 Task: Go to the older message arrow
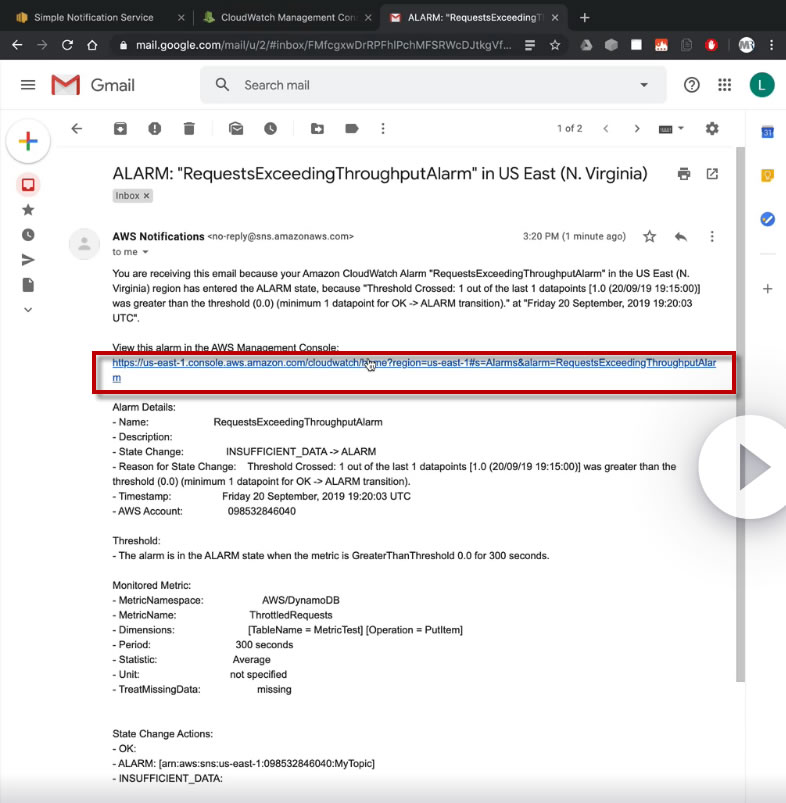pos(637,129)
